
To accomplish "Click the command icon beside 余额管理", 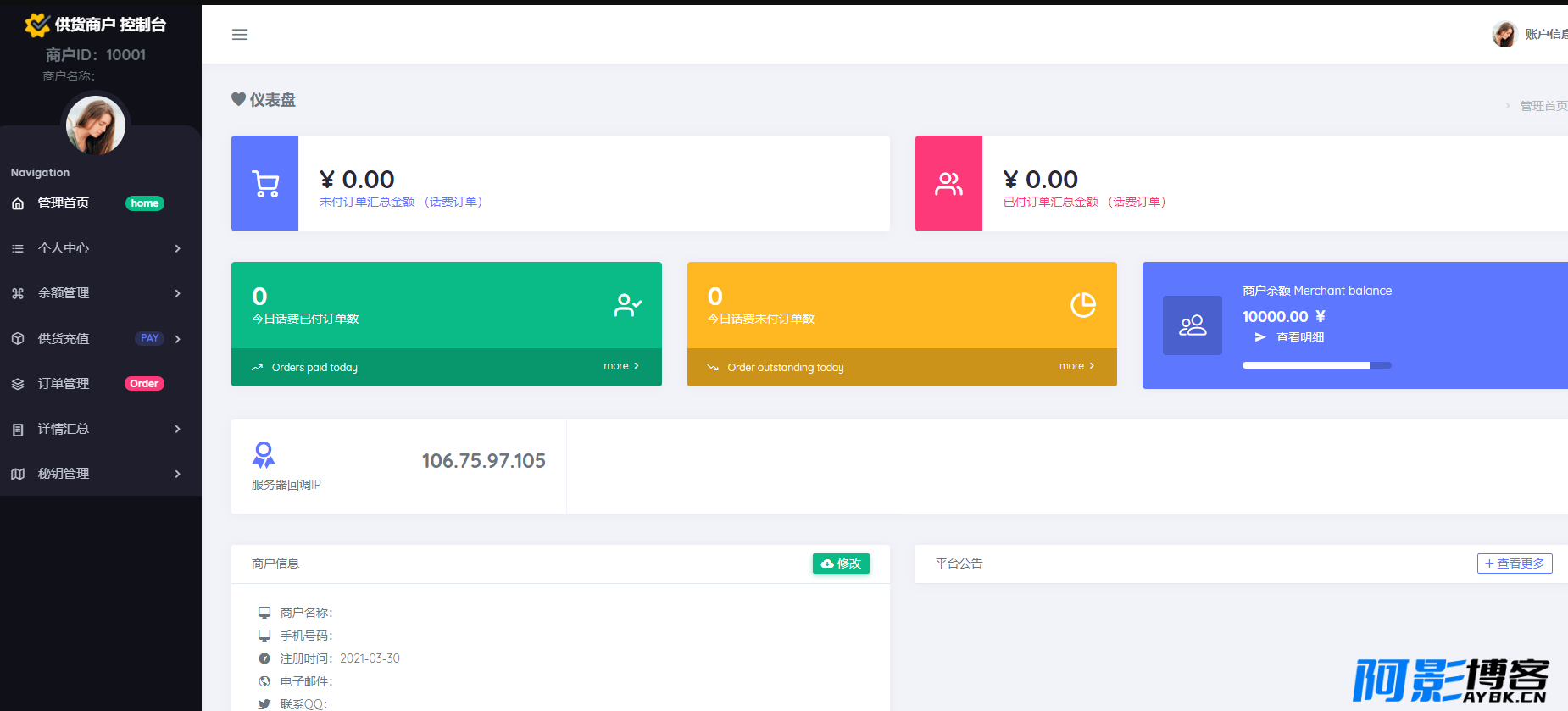I will pos(18,293).
